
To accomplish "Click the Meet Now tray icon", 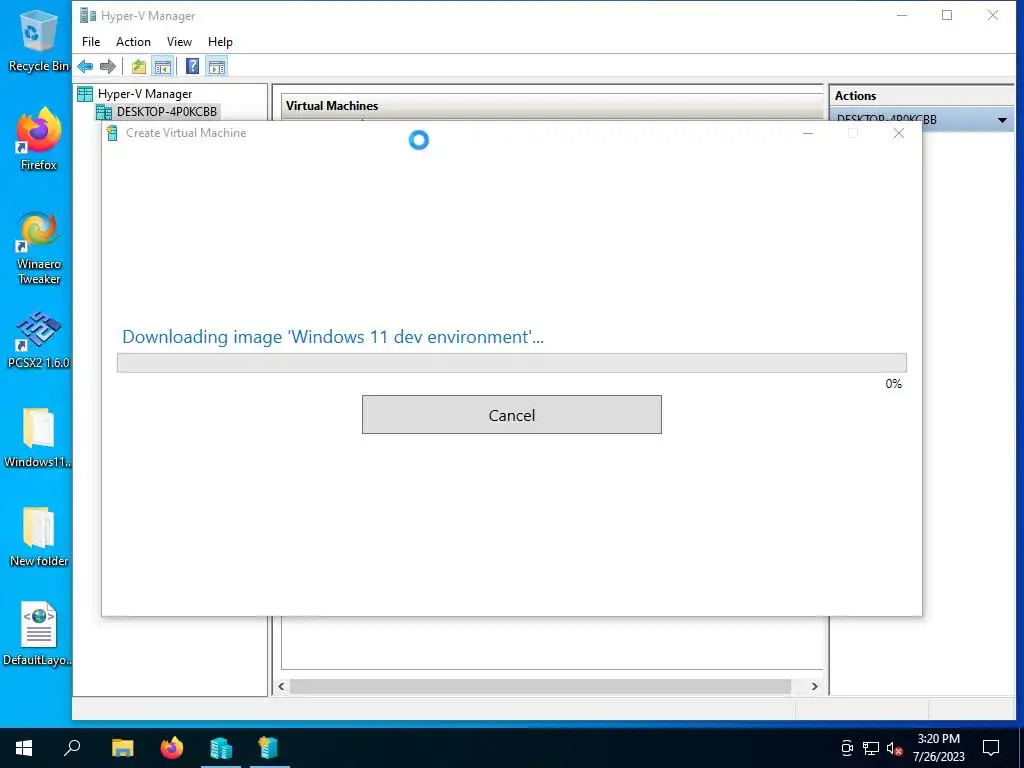I will [x=846, y=748].
